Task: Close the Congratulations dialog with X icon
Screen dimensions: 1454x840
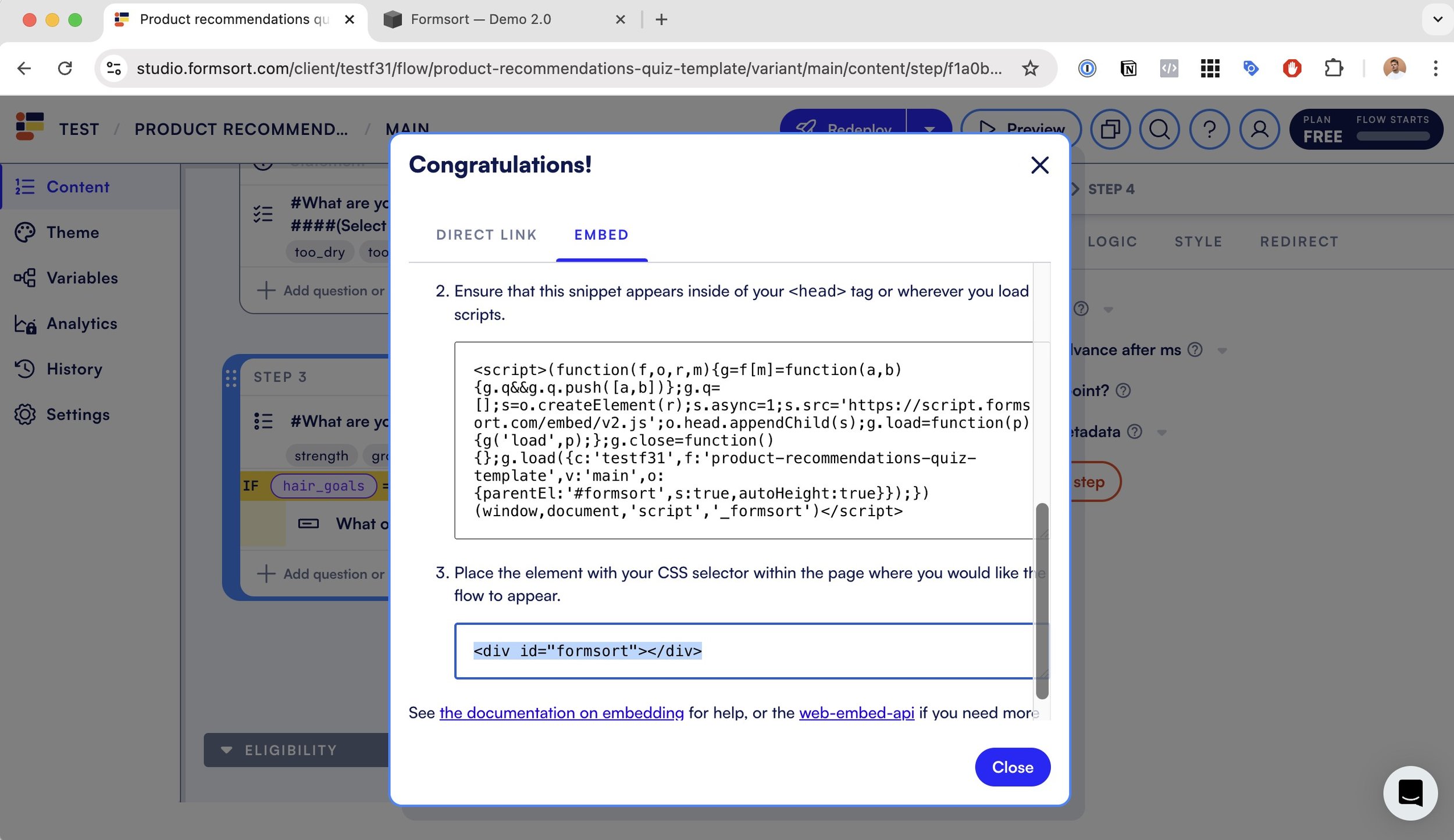Action: click(1040, 165)
